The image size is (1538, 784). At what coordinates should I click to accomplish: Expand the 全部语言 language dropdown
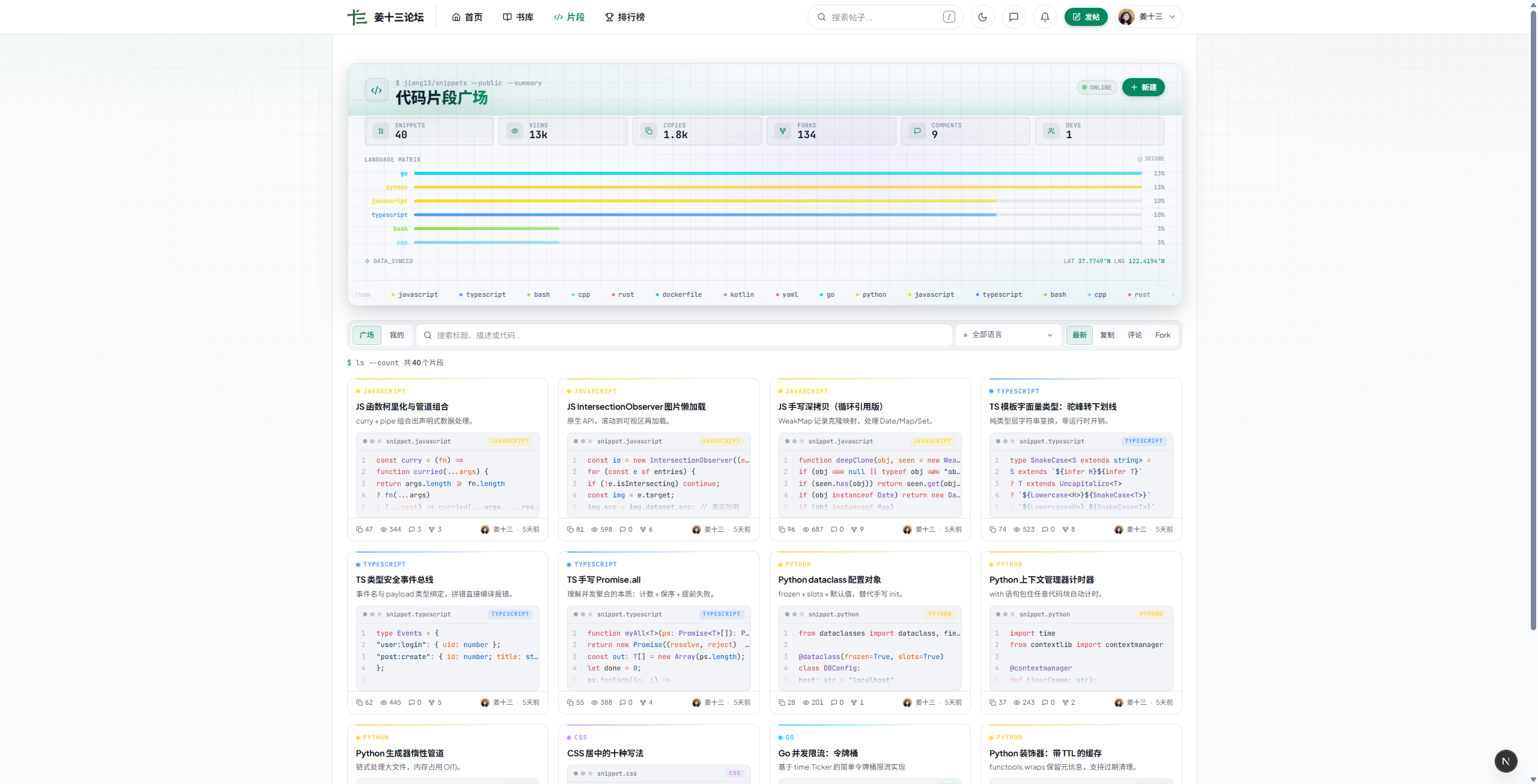(x=1009, y=335)
